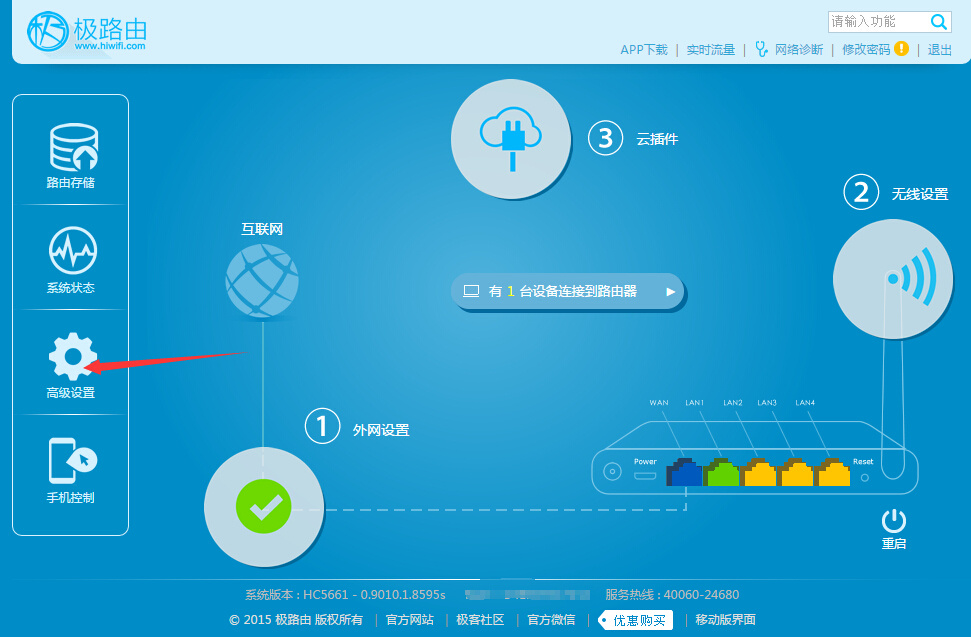Click the 无线设置 wireless antenna icon

(x=892, y=279)
